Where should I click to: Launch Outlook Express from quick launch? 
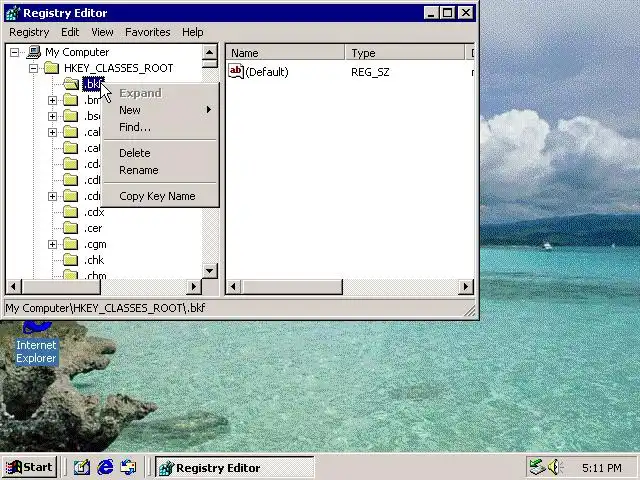pyautogui.click(x=128, y=467)
